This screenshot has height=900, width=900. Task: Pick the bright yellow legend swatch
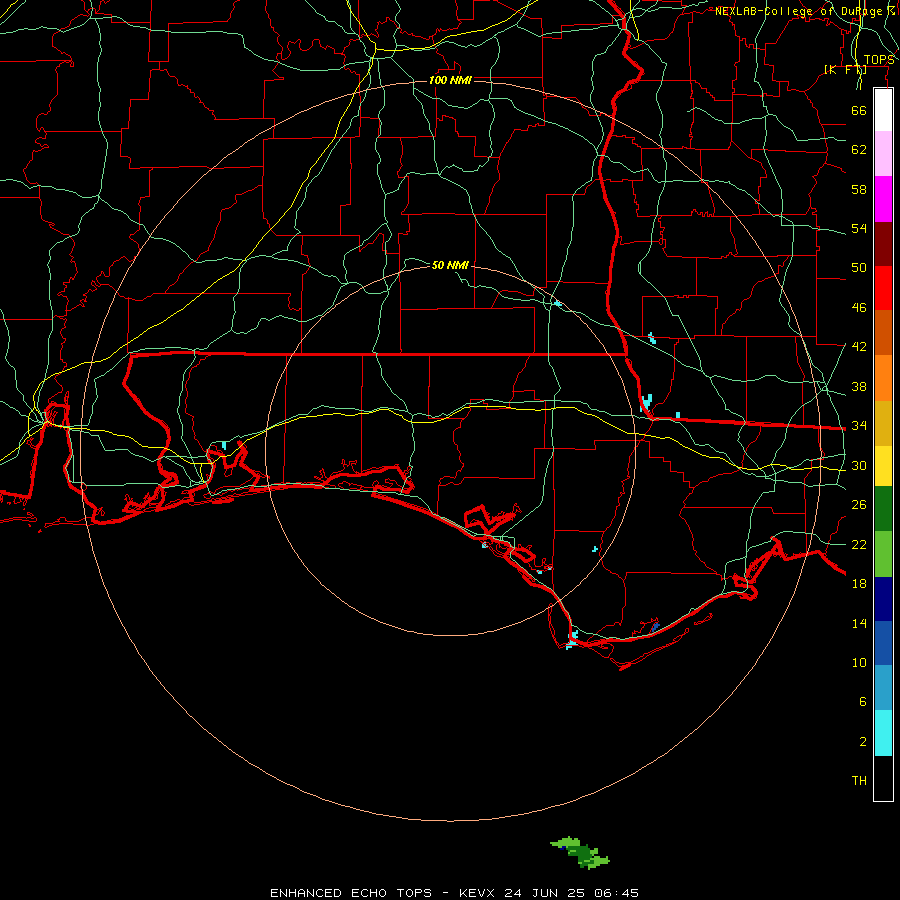[x=883, y=465]
